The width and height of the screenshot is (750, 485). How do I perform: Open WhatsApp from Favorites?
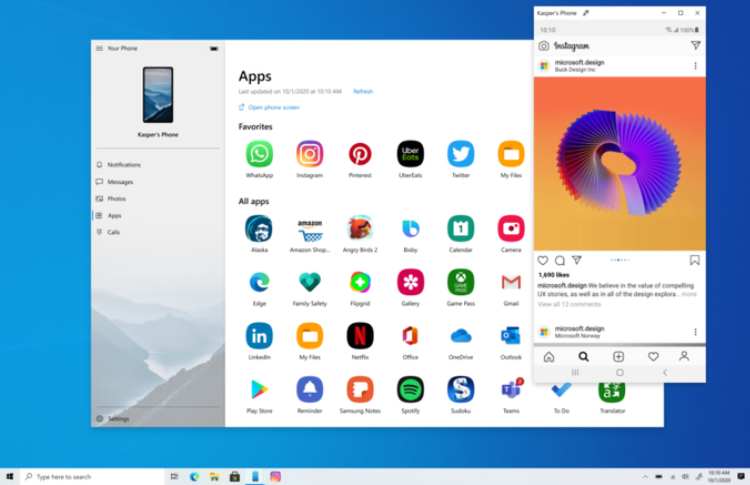[259, 154]
